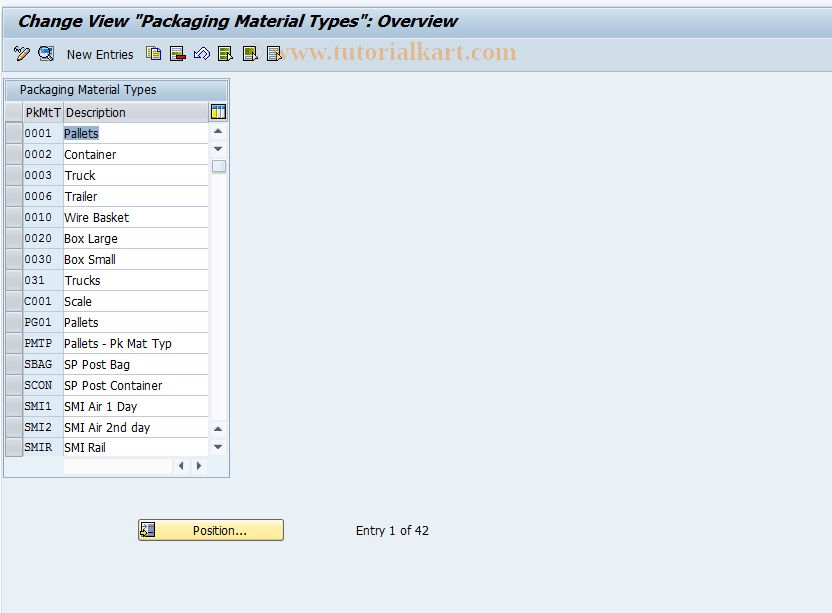Click the Pallets description field of 0001
This screenshot has width=832, height=613.
point(136,133)
